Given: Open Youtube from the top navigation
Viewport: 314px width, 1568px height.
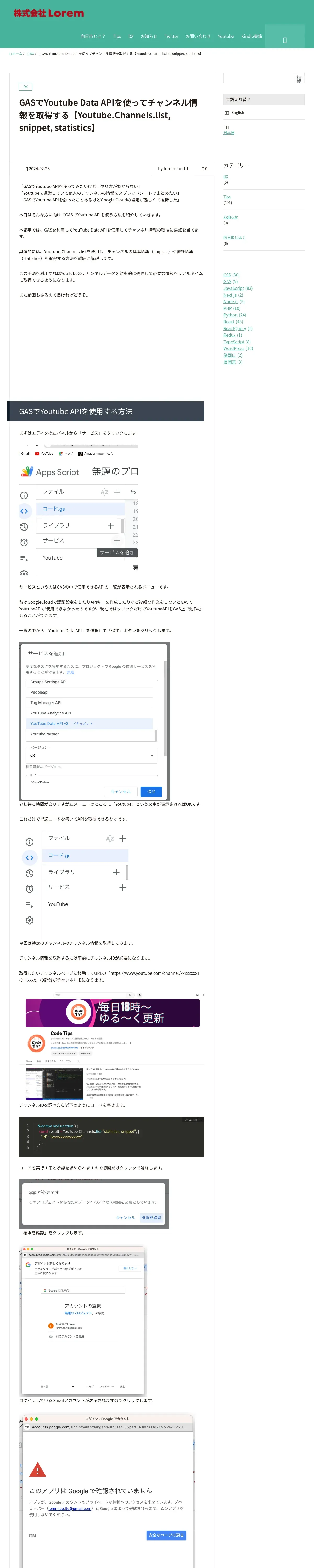Looking at the screenshot, I should pos(226,37).
